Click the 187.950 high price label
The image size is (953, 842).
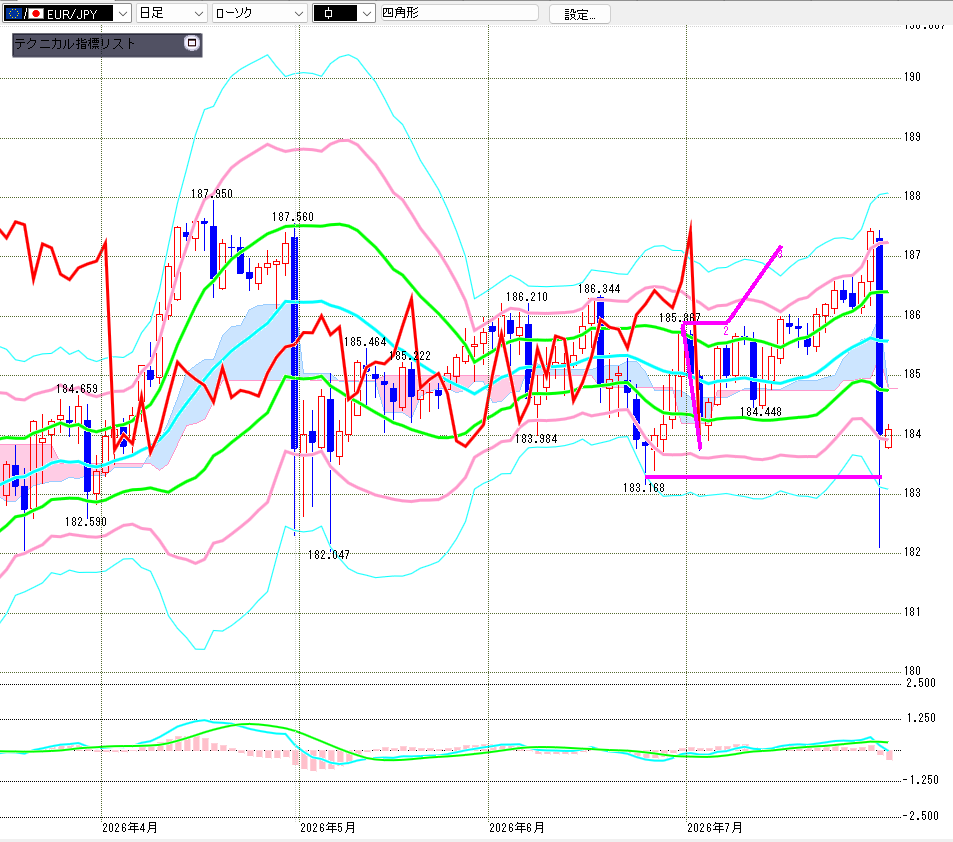[212, 194]
